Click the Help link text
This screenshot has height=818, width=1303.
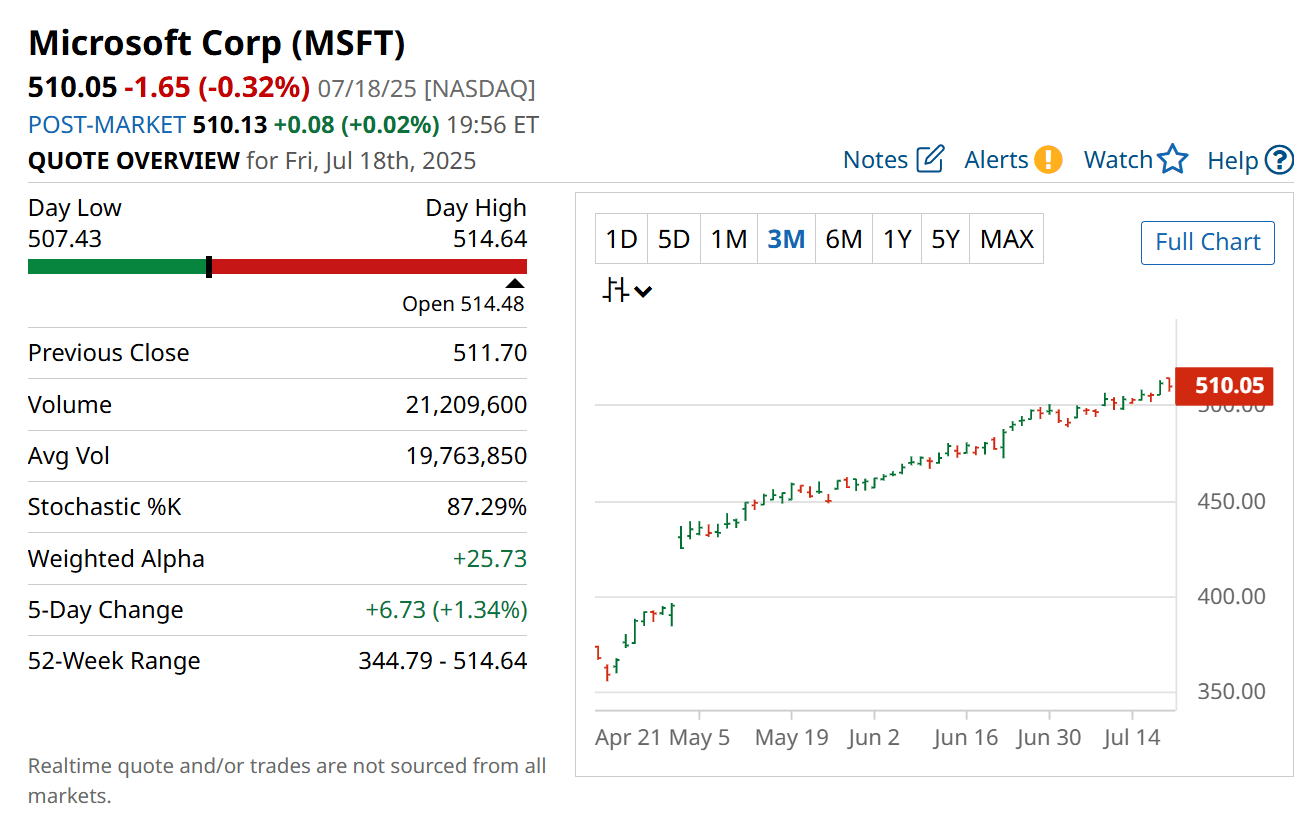tap(1232, 160)
